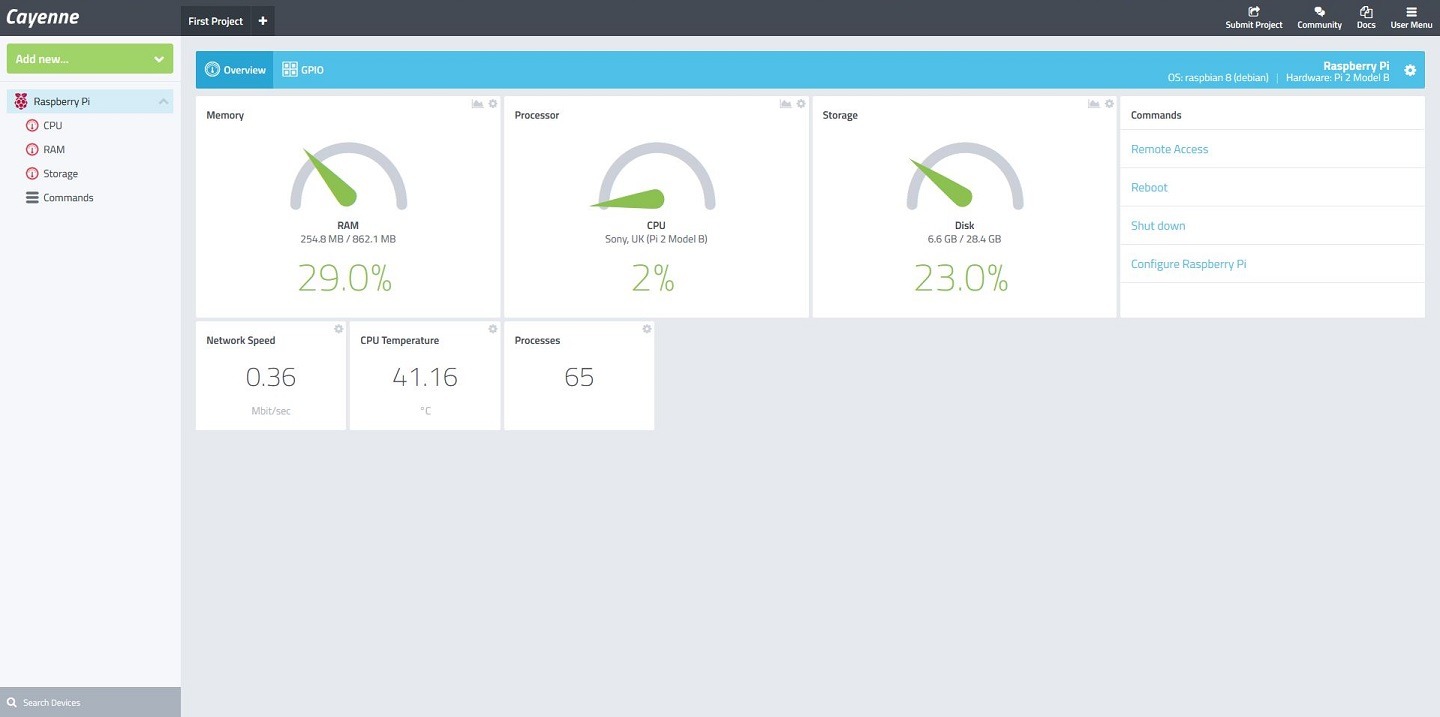Add a new project with plus button
The image size is (1440, 717).
point(263,21)
